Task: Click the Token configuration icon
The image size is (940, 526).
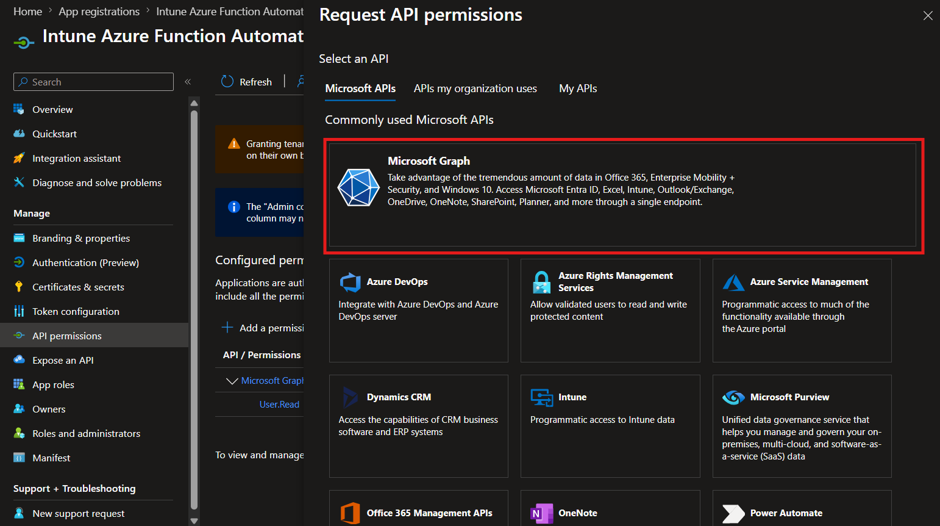Action: click(x=19, y=311)
